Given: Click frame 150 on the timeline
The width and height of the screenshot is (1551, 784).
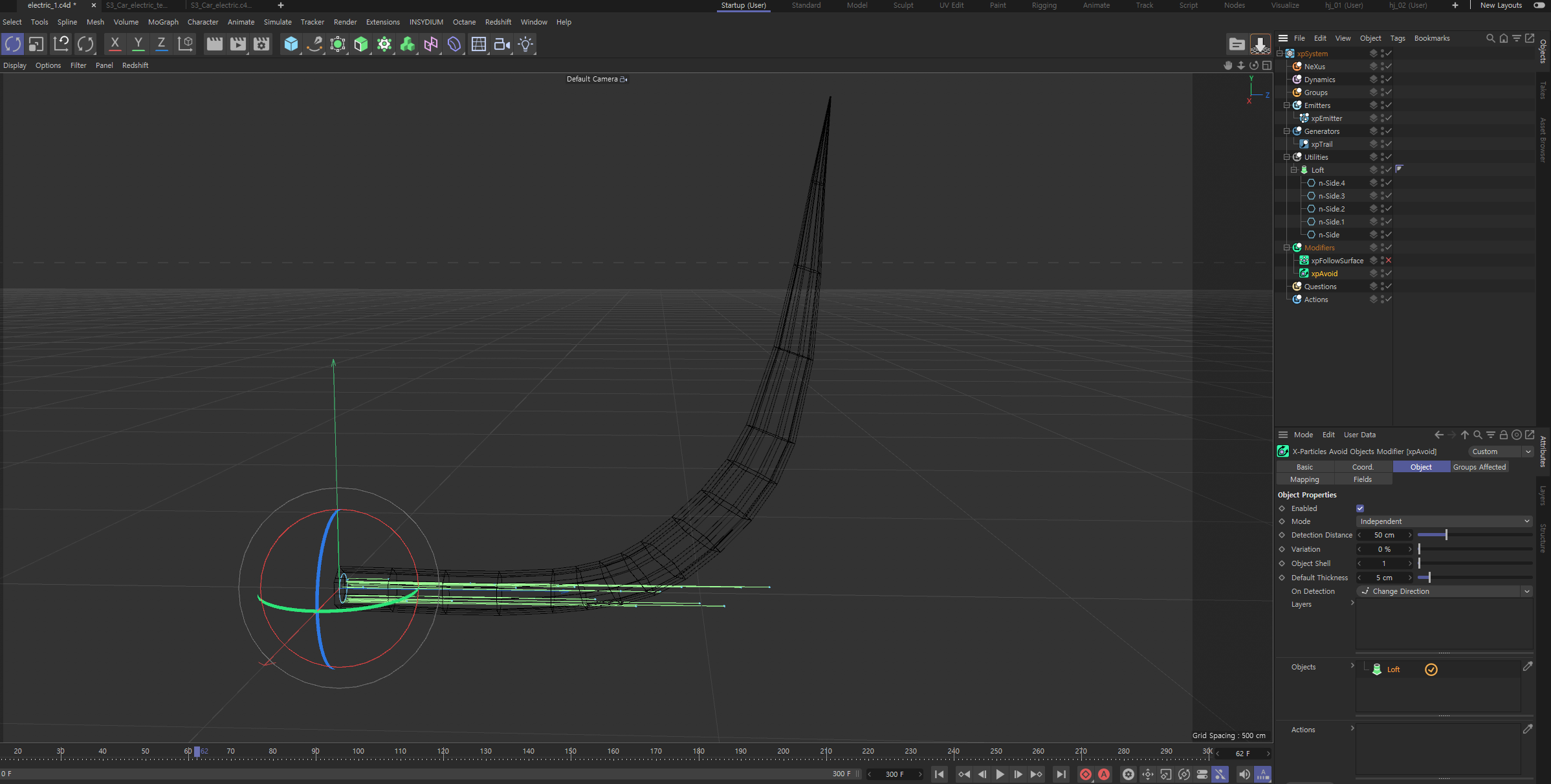Looking at the screenshot, I should pyautogui.click(x=571, y=752).
